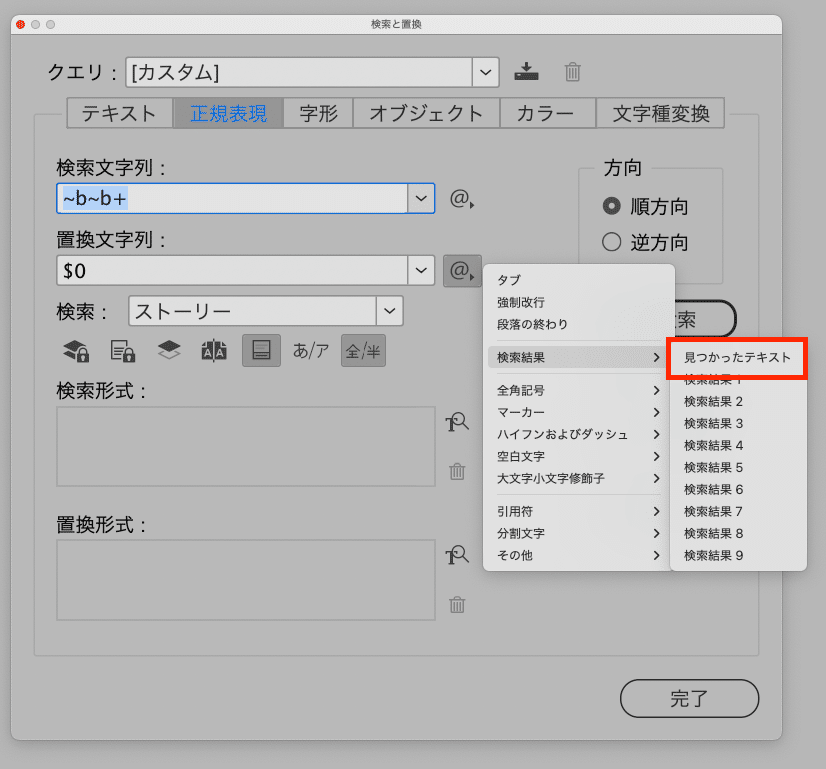Choose 検索結果 2 in the menu
Image resolution: width=826 pixels, height=769 pixels.
click(715, 401)
